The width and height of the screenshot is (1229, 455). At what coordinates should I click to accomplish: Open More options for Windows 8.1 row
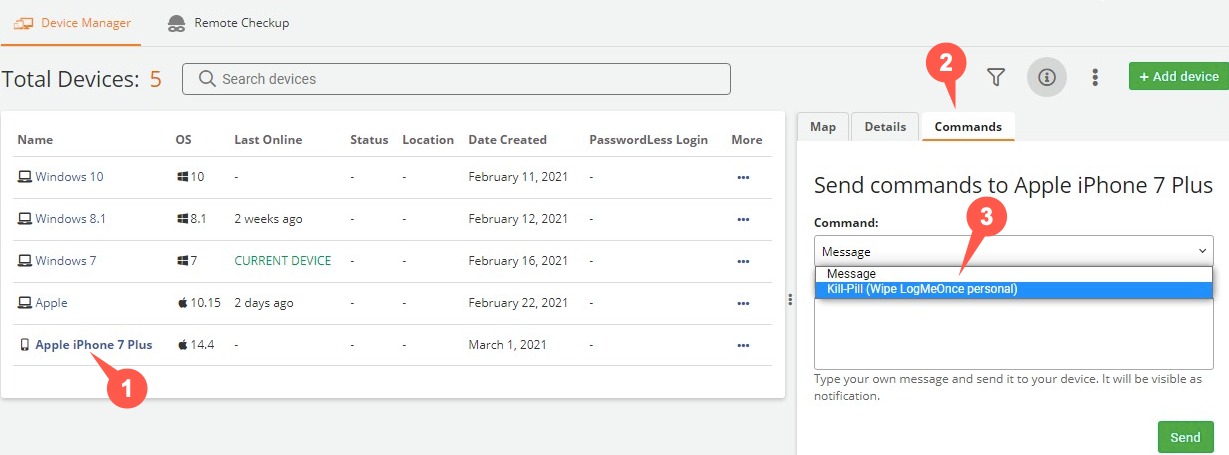point(743,219)
